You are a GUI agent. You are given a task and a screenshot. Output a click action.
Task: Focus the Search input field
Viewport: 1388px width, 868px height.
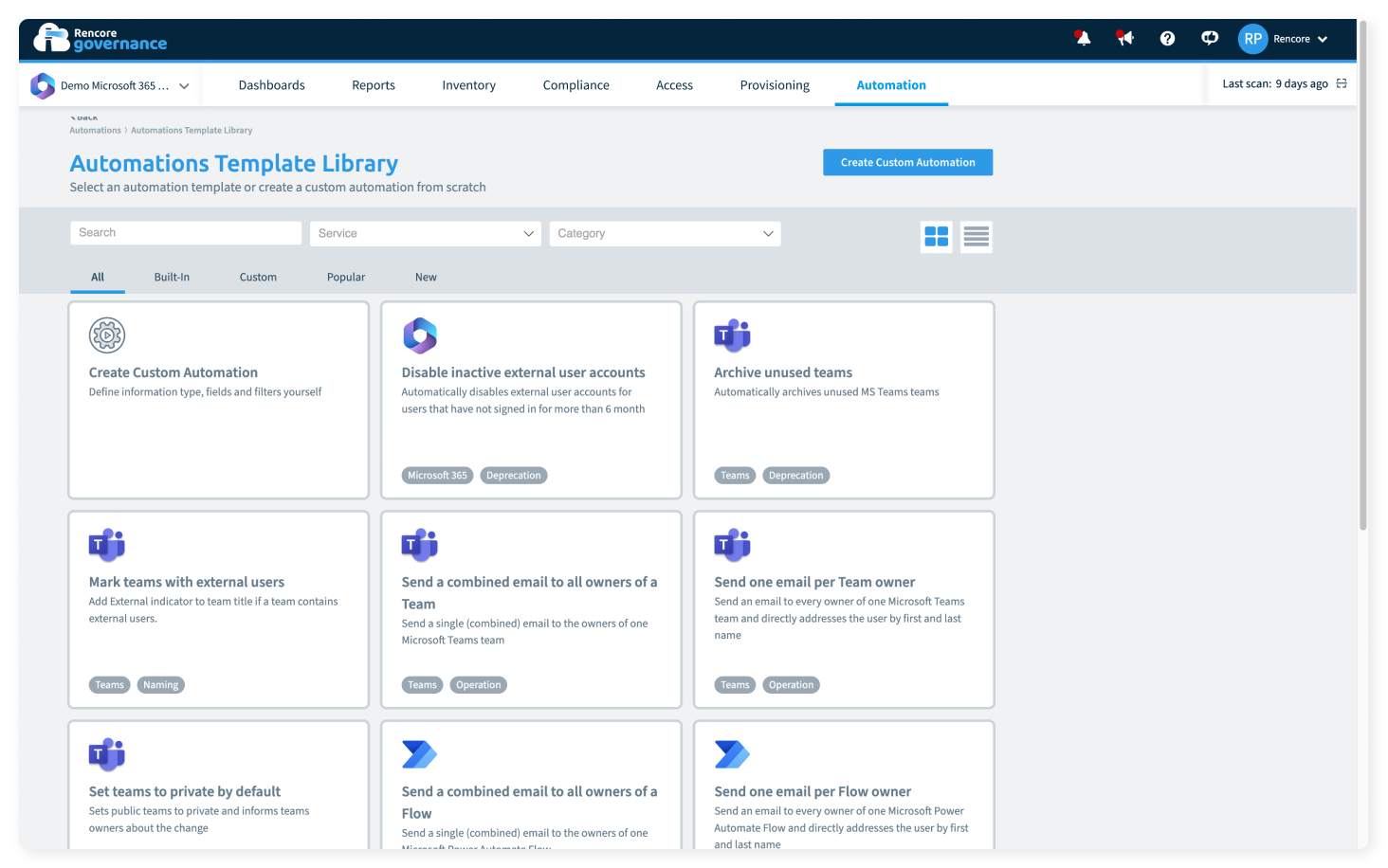186,233
